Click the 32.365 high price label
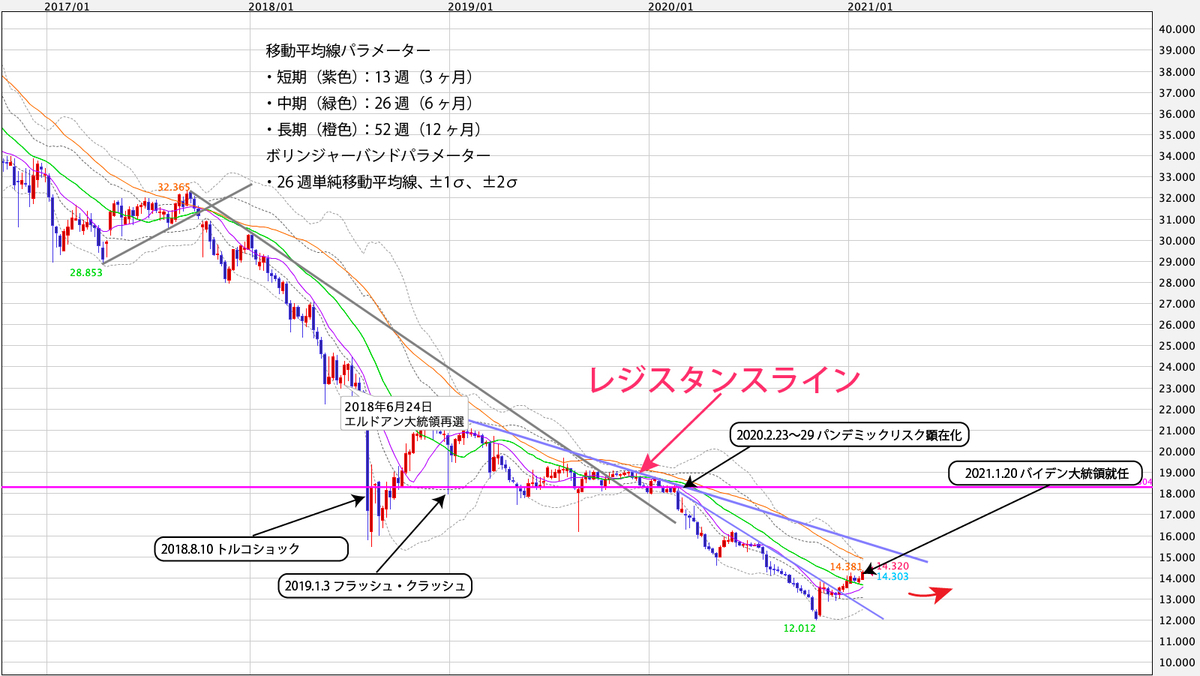The width and height of the screenshot is (1200, 676). click(x=173, y=187)
